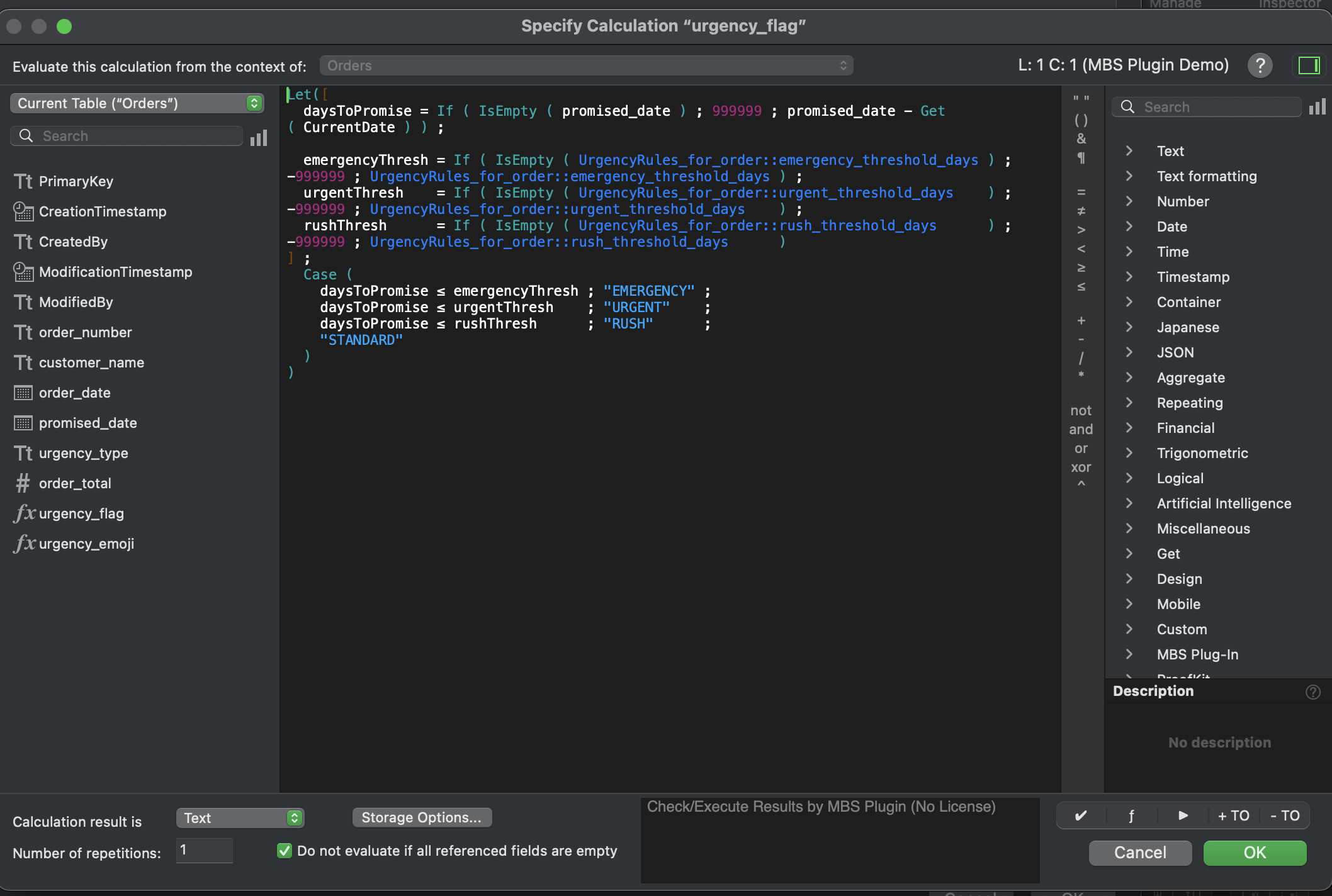Click the function list Search box

click(1207, 107)
